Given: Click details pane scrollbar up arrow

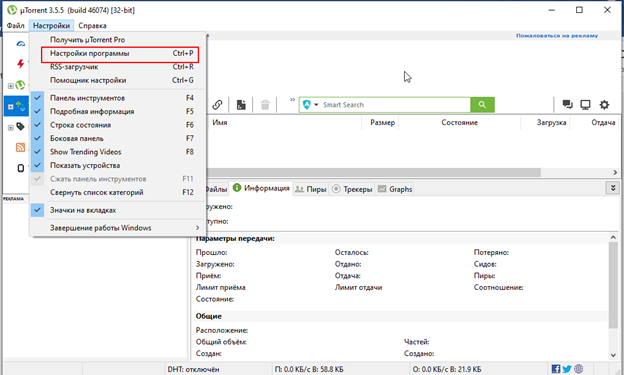Looking at the screenshot, I should tap(613, 238).
